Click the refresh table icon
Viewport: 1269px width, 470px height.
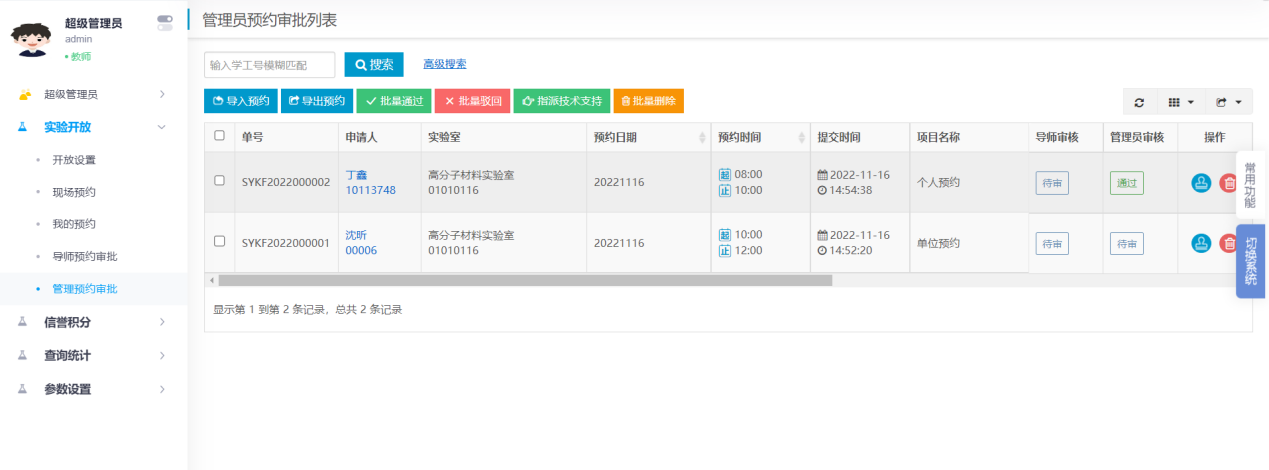pyautogui.click(x=1139, y=102)
